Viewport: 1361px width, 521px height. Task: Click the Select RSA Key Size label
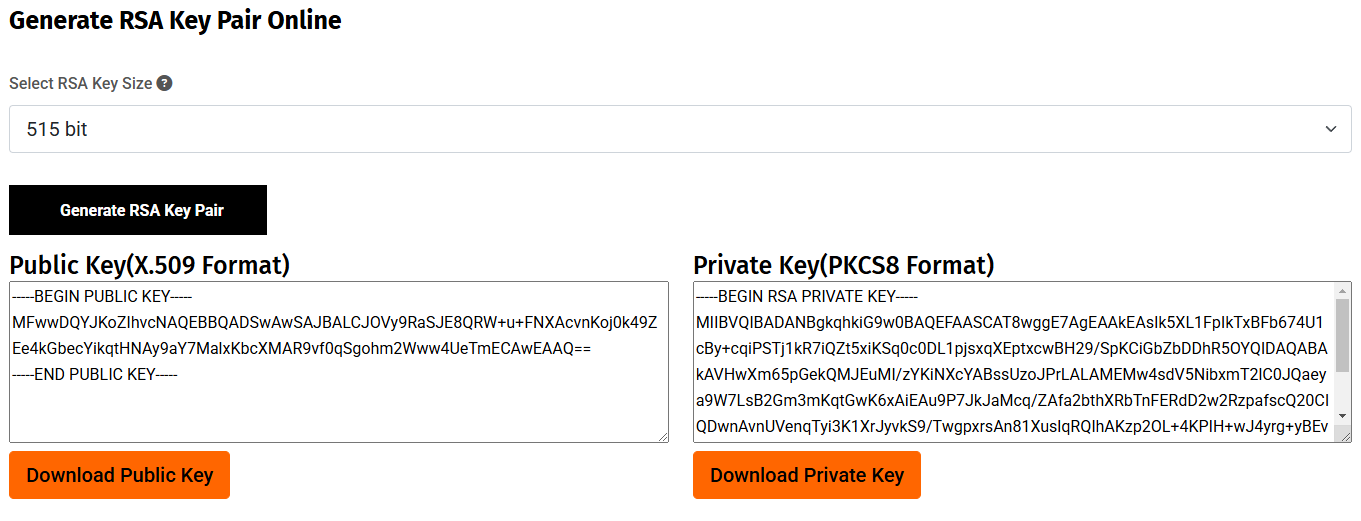[81, 84]
